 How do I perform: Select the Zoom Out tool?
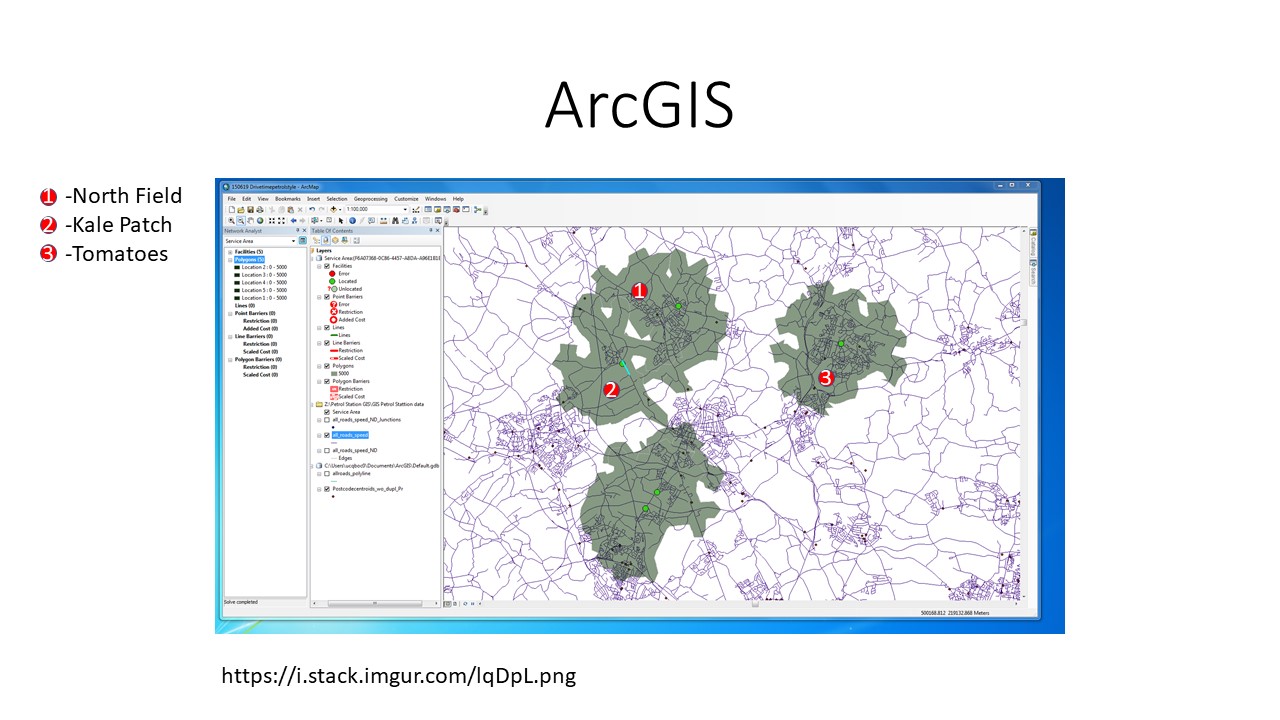coord(241,220)
